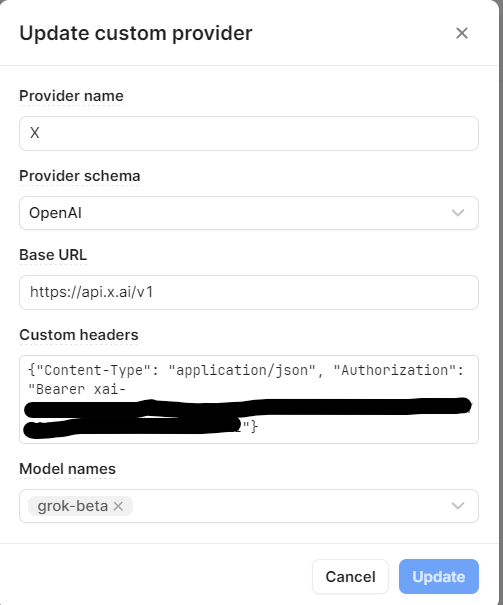Click the Provider schema label

click(80, 176)
